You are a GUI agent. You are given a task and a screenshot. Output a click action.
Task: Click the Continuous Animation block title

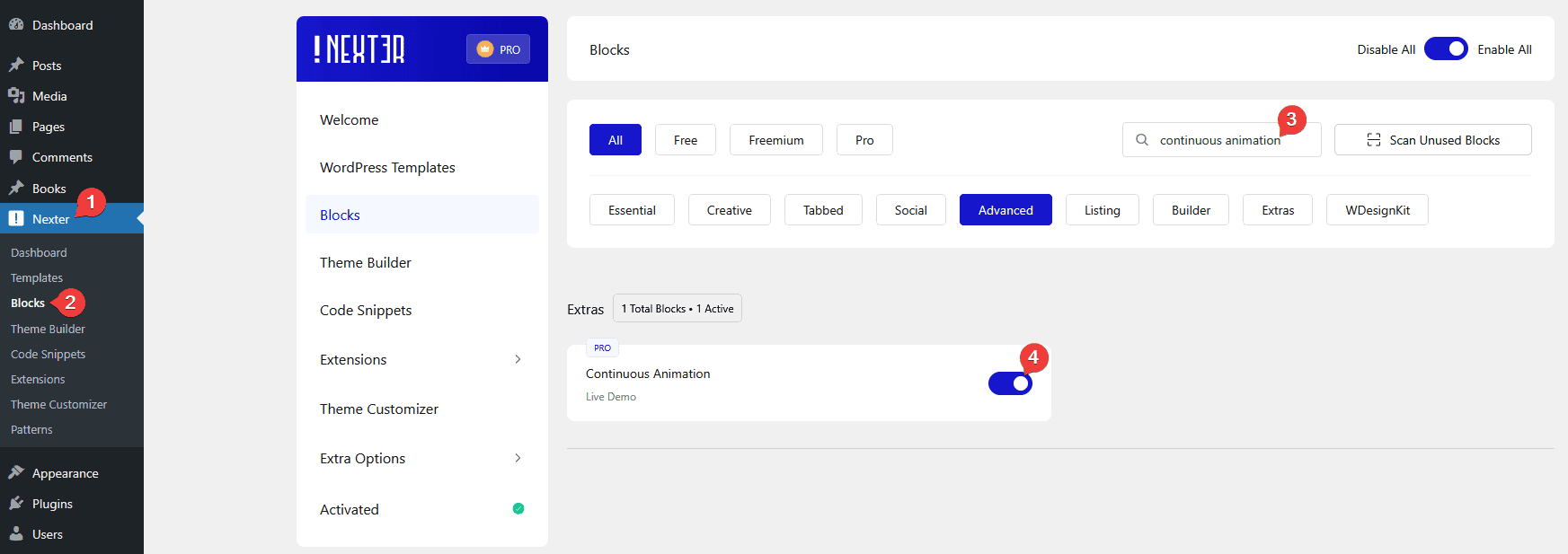[648, 374]
